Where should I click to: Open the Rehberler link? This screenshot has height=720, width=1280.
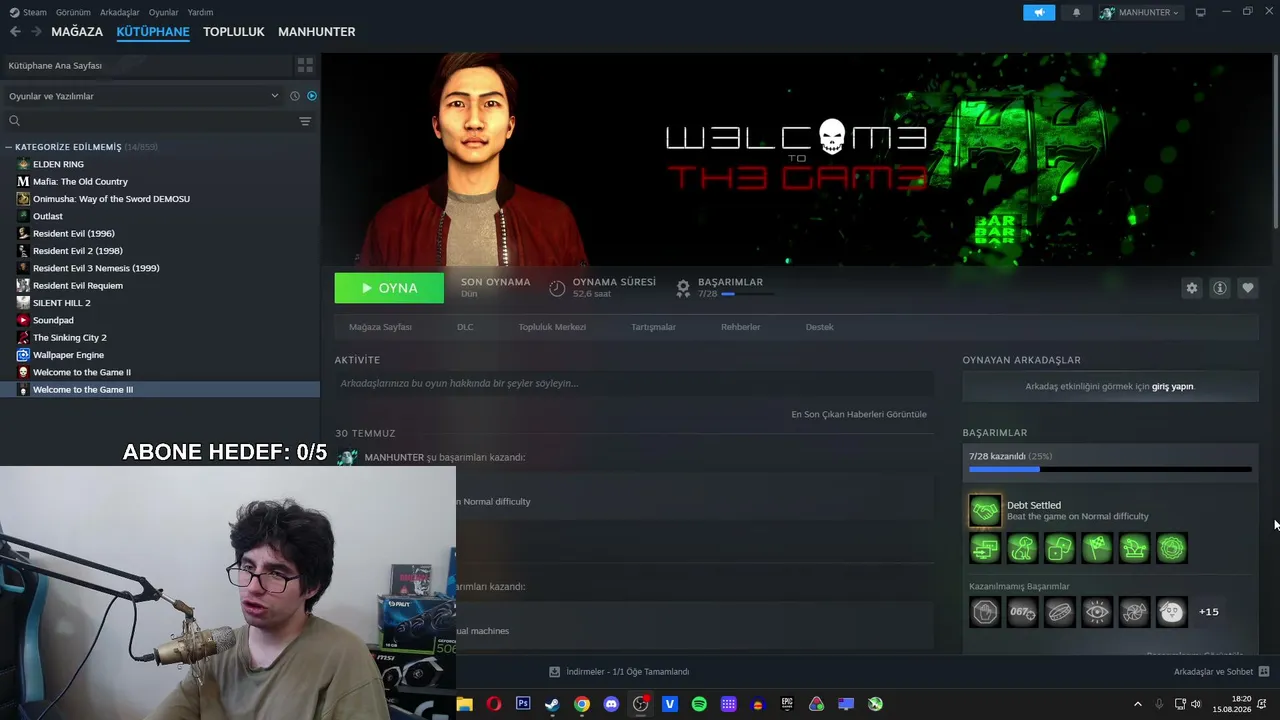coord(741,327)
